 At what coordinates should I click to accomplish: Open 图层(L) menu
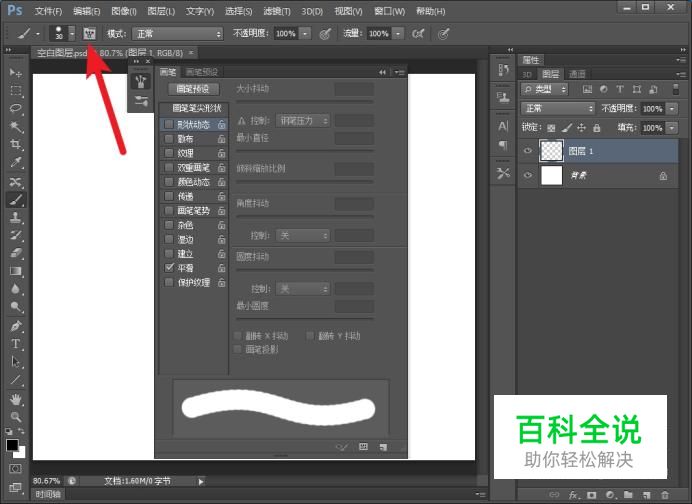click(x=161, y=11)
